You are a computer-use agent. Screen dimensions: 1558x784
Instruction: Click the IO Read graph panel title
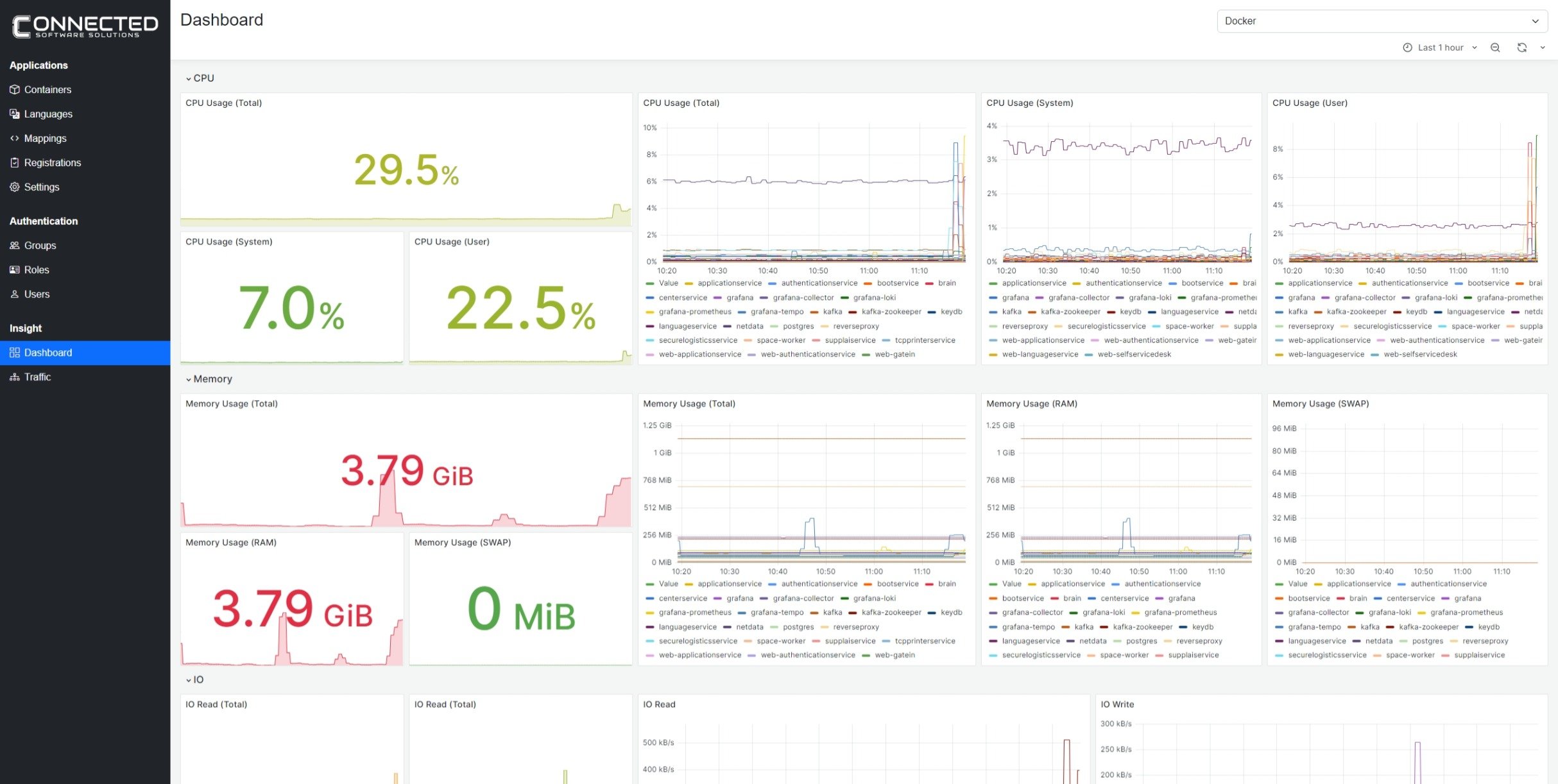(659, 704)
